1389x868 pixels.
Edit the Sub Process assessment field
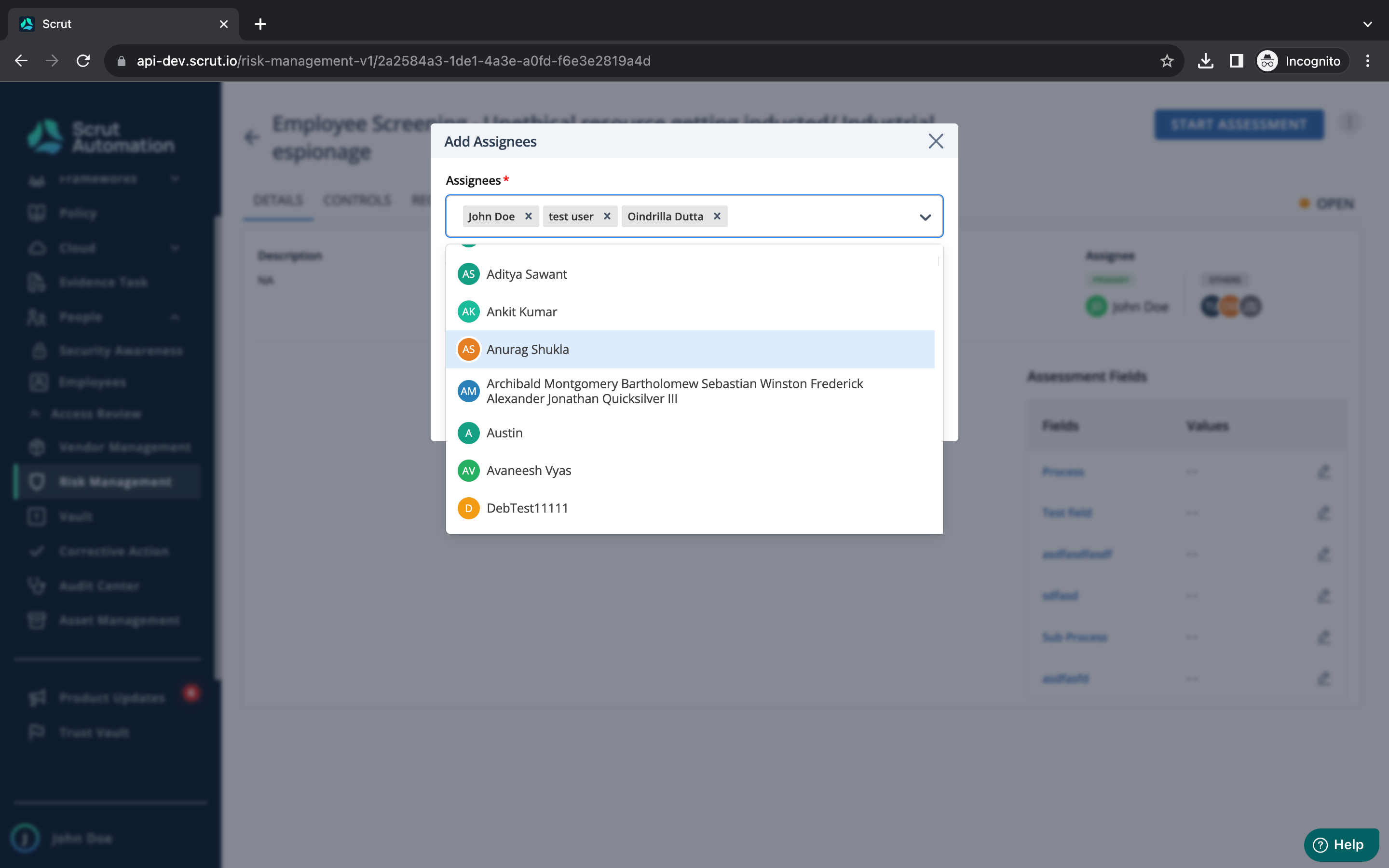coord(1323,637)
